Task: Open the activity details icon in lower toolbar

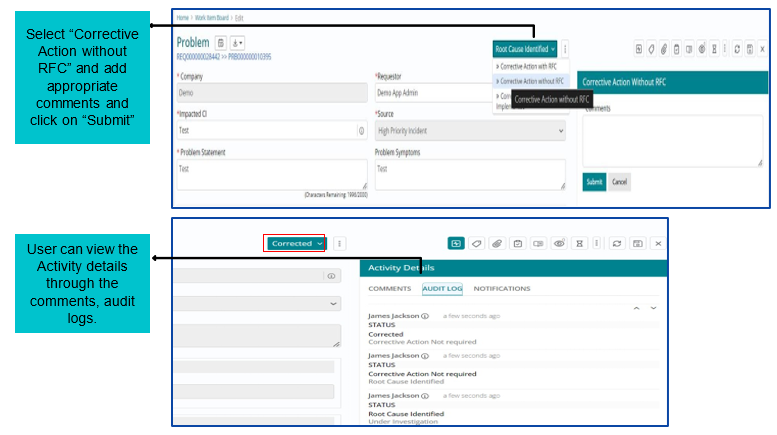Action: point(456,243)
